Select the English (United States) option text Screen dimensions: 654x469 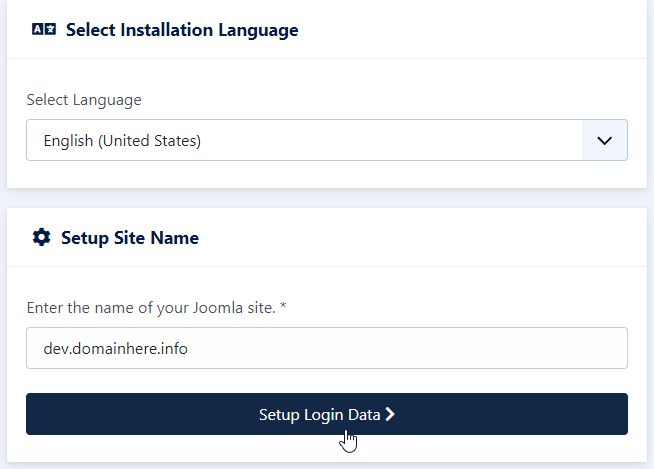pyautogui.click(x=122, y=141)
